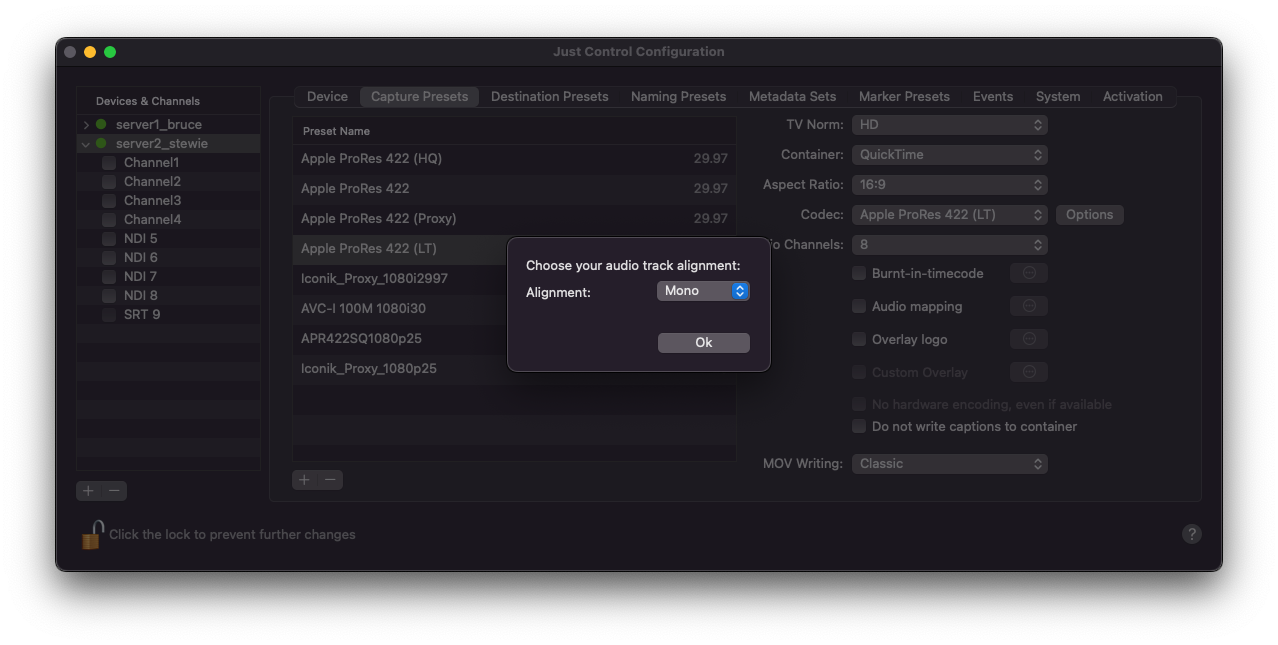Toggle the NDI 5 checkbox
1278x645 pixels.
(x=109, y=239)
